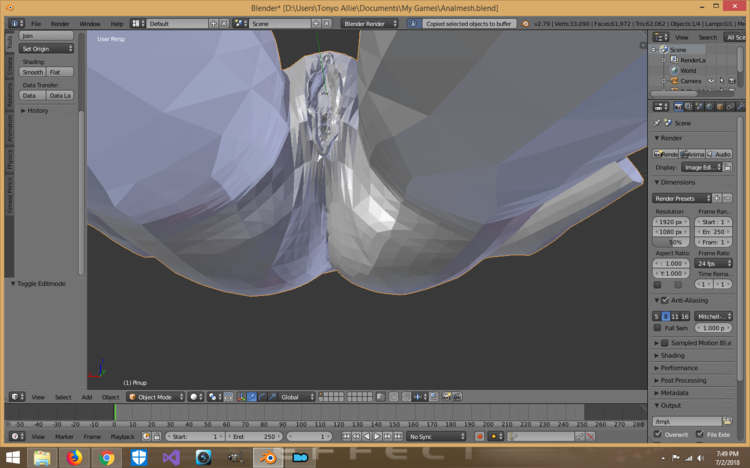Open the Scene properties tab icon
750x468 pixels.
pyautogui.click(x=699, y=107)
